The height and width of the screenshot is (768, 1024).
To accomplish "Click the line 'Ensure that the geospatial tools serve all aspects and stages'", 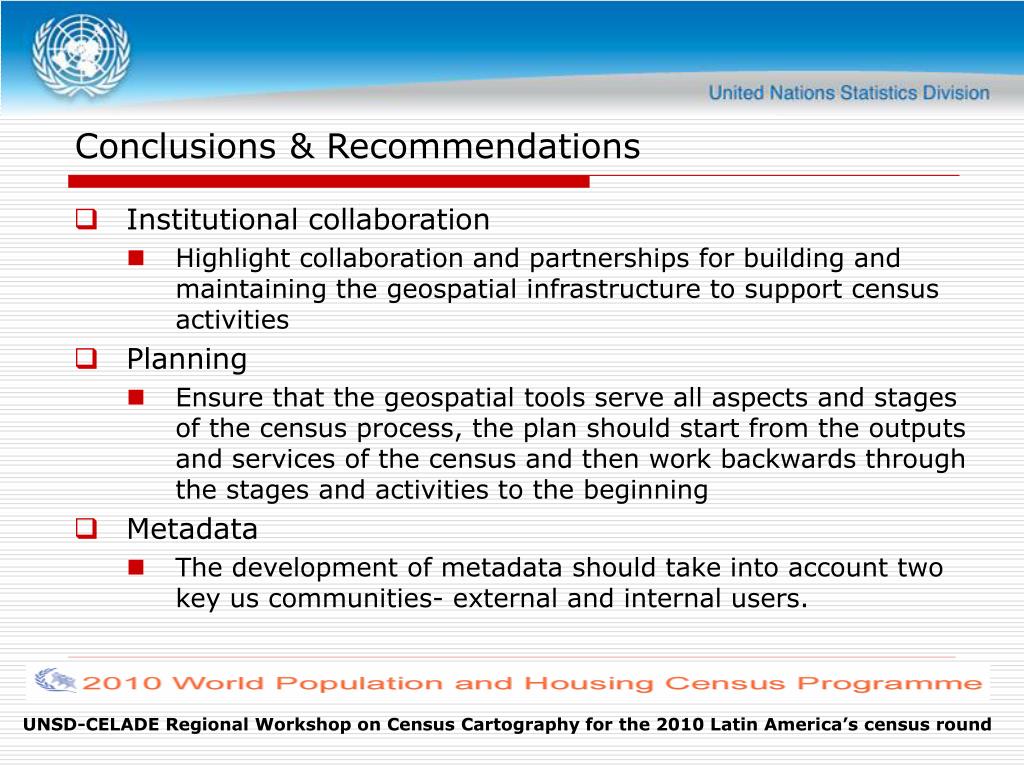I will (x=566, y=398).
